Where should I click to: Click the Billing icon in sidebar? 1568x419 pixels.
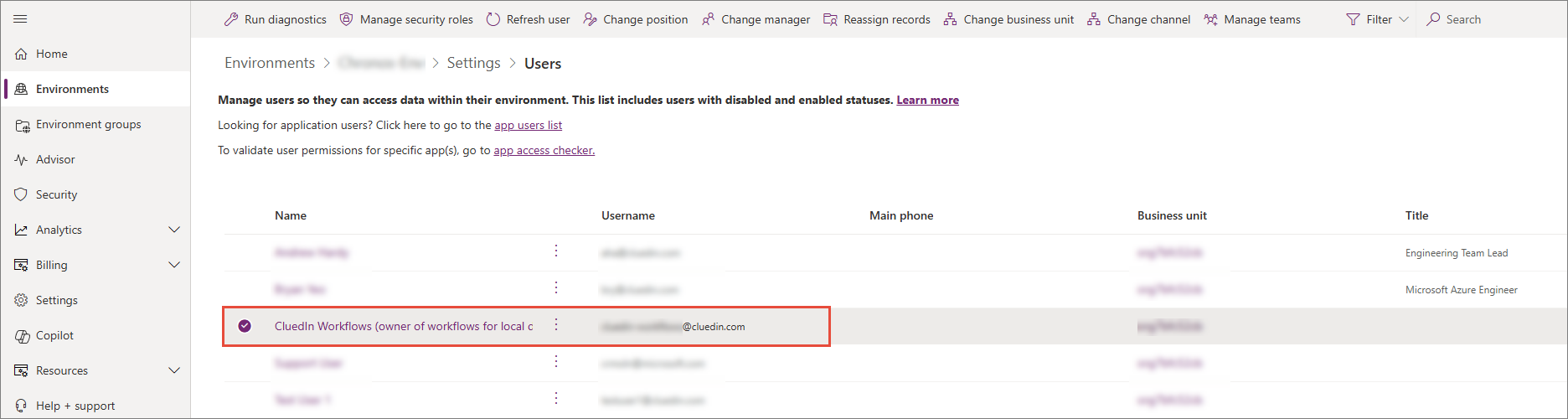[x=21, y=265]
